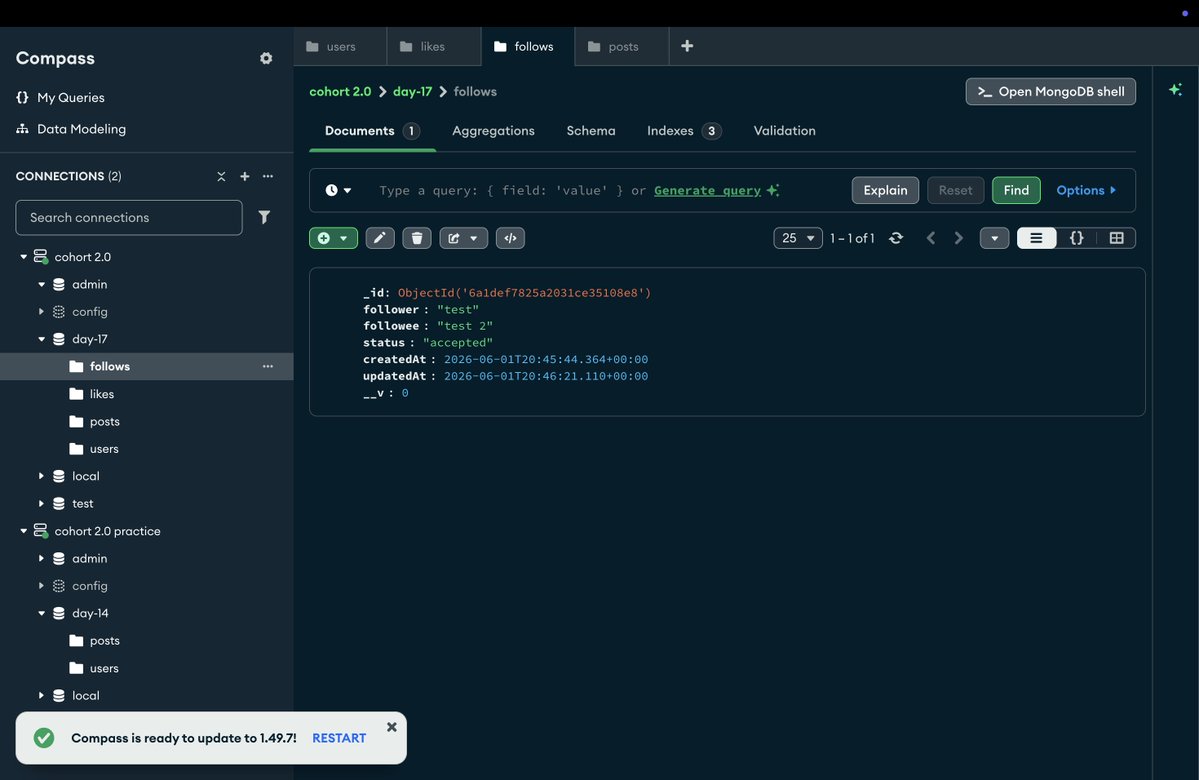This screenshot has width=1199, height=780.
Task: Open new tab with plus icon
Action: pyautogui.click(x=687, y=46)
